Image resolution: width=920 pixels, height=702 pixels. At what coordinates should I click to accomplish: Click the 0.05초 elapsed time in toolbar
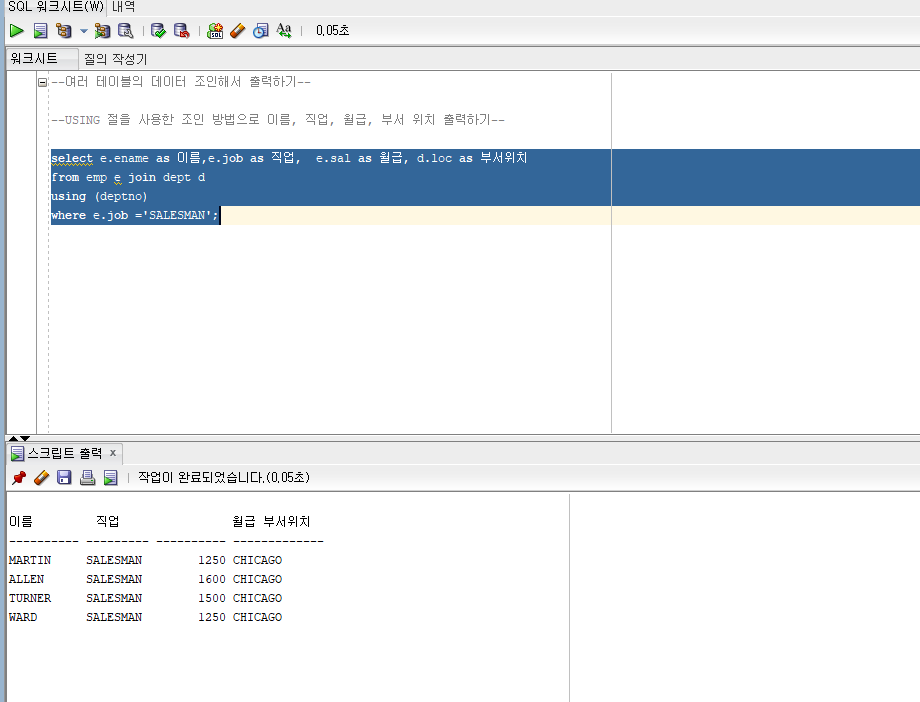pyautogui.click(x=333, y=31)
